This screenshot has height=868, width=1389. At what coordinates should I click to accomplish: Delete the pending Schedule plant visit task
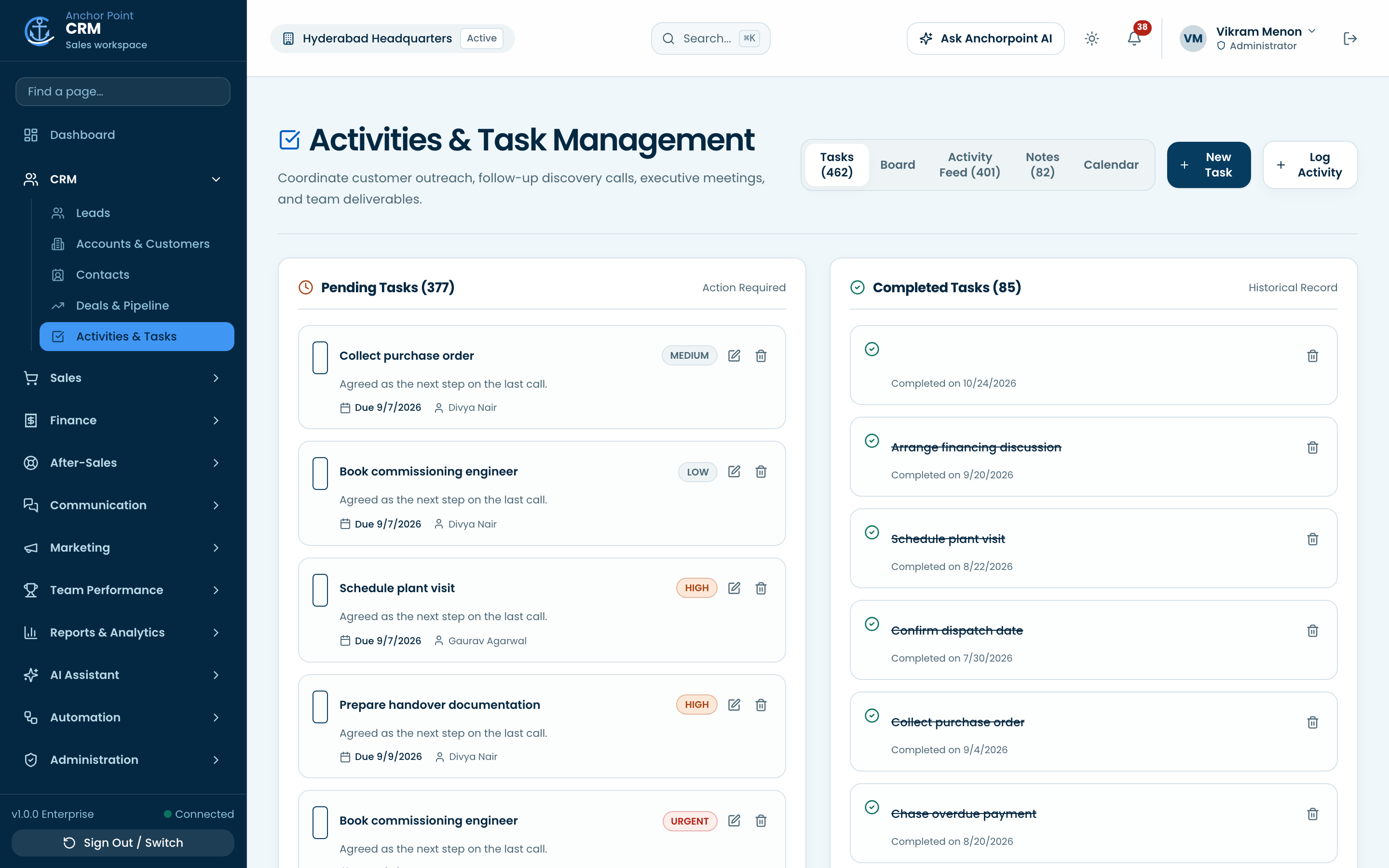tap(761, 588)
